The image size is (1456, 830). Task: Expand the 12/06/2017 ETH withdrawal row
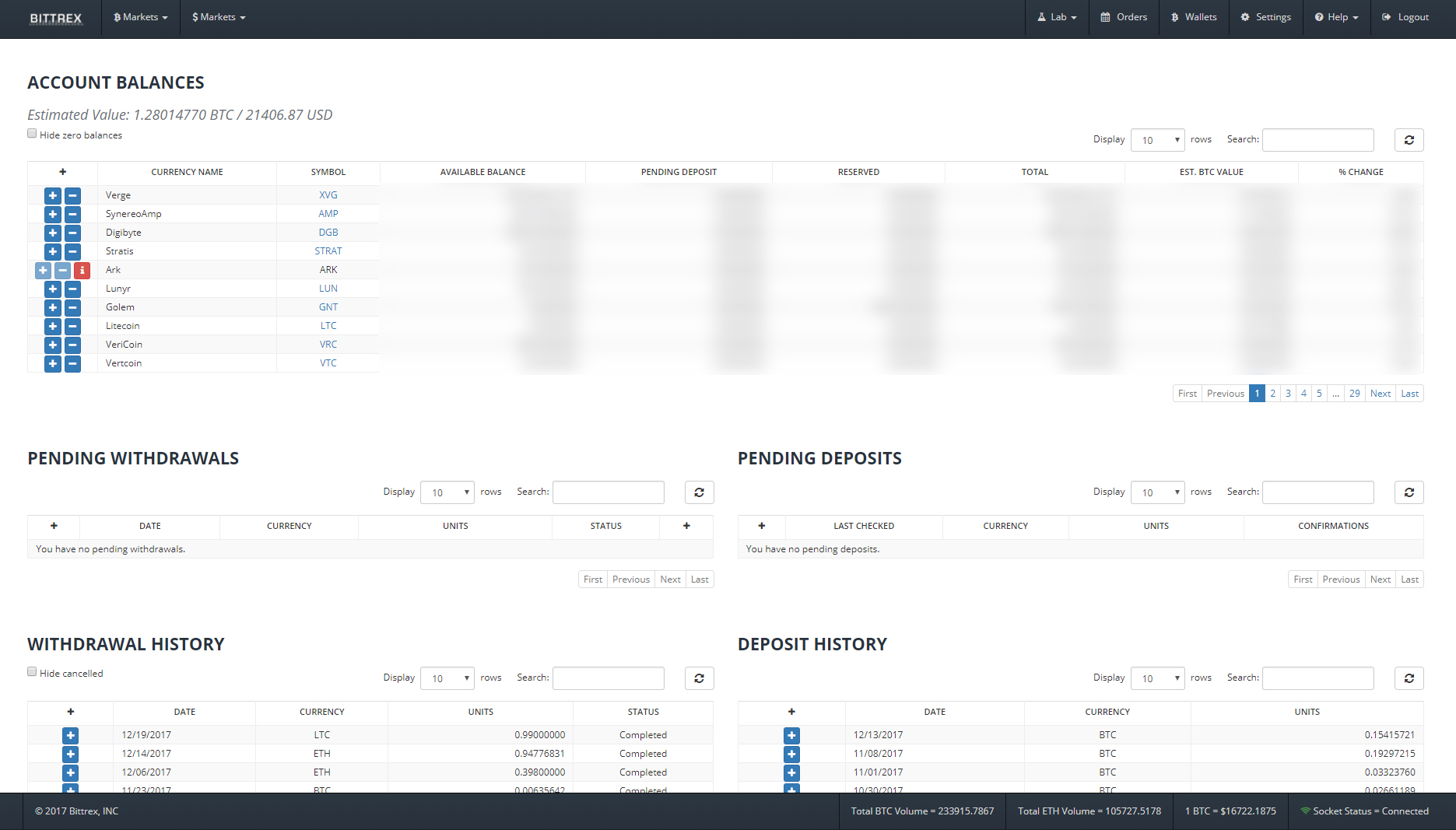click(71, 773)
